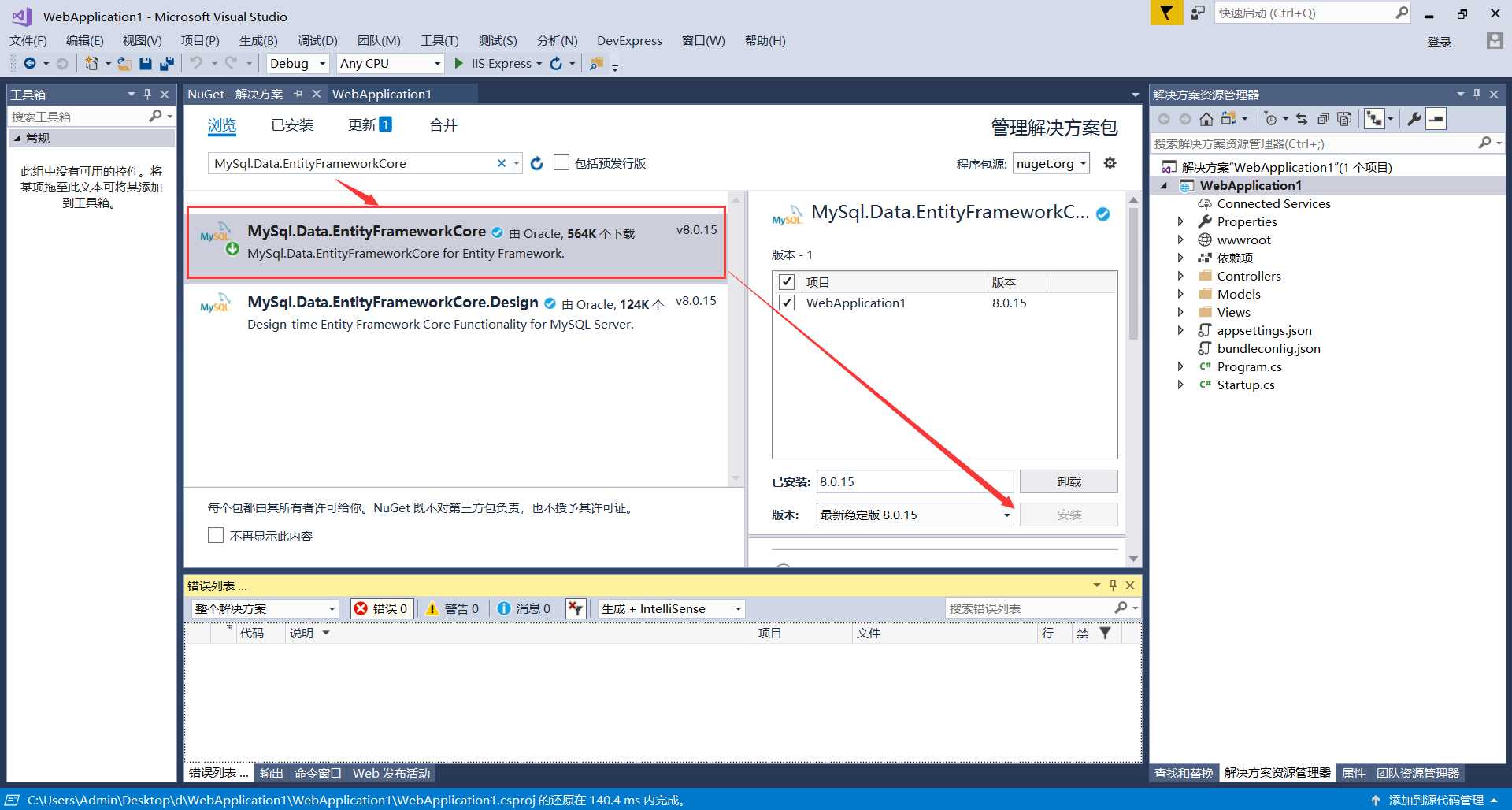This screenshot has height=810, width=1512.
Task: Switch to the 合并 NuGet tab
Action: [x=443, y=124]
